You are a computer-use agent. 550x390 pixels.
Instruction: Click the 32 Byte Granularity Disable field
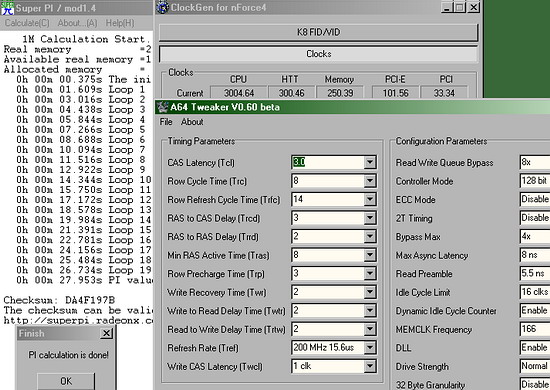(535, 384)
